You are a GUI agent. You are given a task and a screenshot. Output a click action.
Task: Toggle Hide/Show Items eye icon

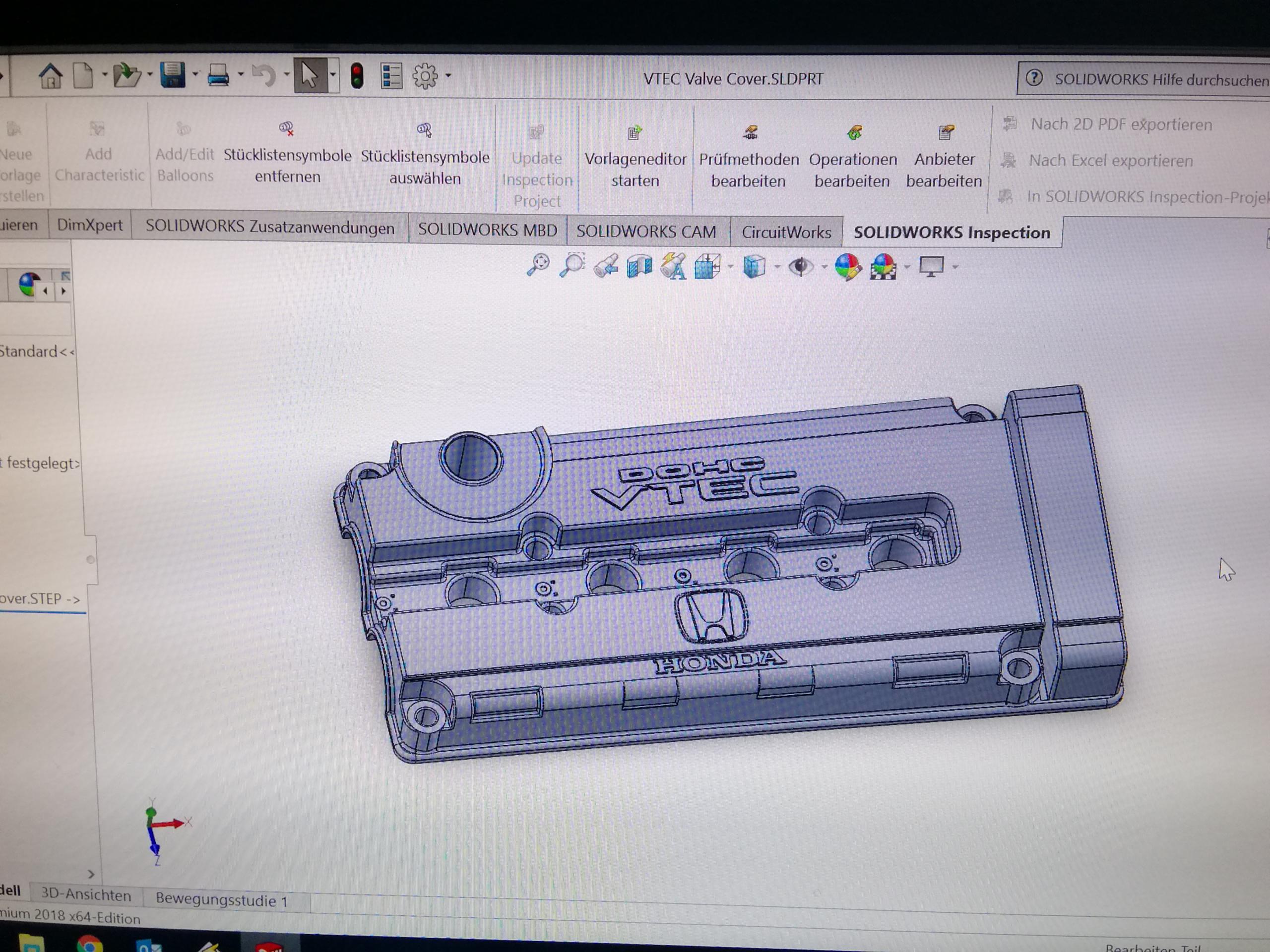(x=800, y=267)
